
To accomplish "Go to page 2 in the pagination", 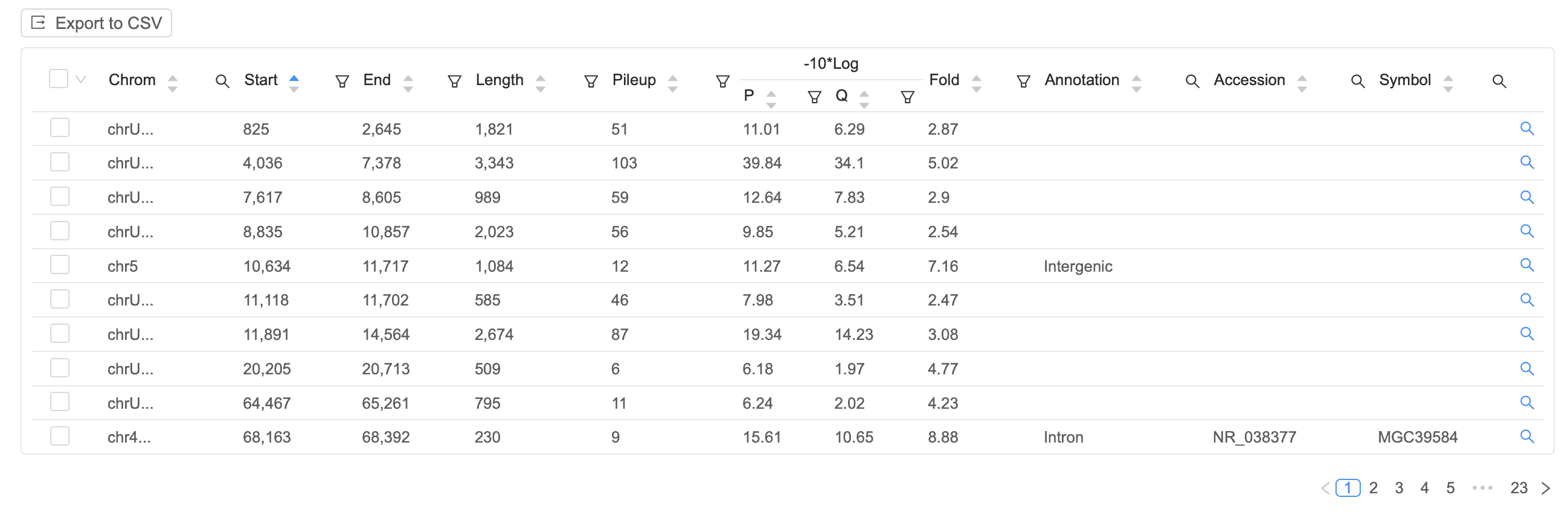I will [x=1374, y=488].
